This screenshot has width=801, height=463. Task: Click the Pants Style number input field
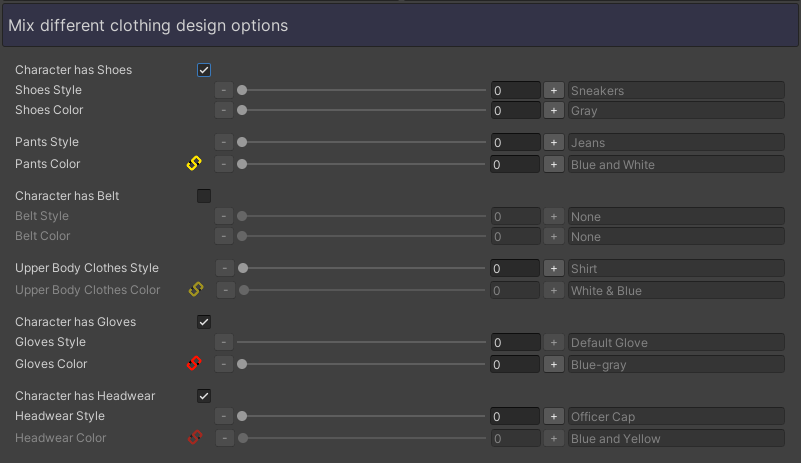coord(515,142)
